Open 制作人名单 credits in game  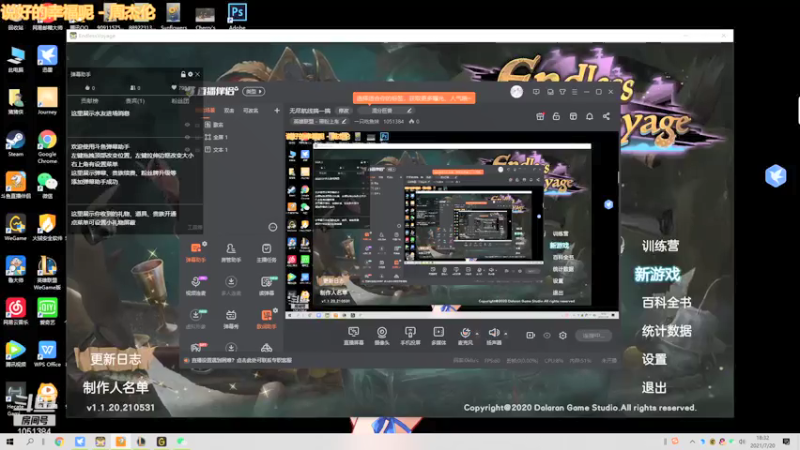[x=116, y=388]
